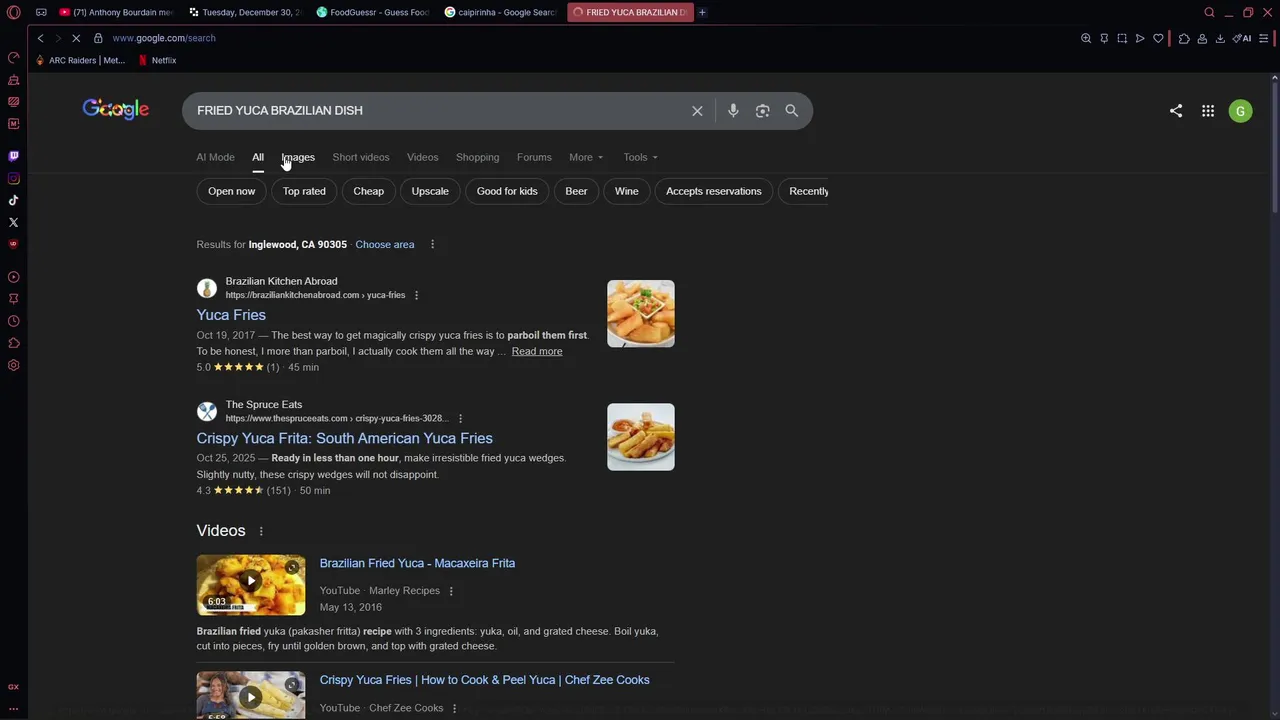The image size is (1280, 720).
Task: Open Videos section three-dot menu
Action: (x=261, y=532)
